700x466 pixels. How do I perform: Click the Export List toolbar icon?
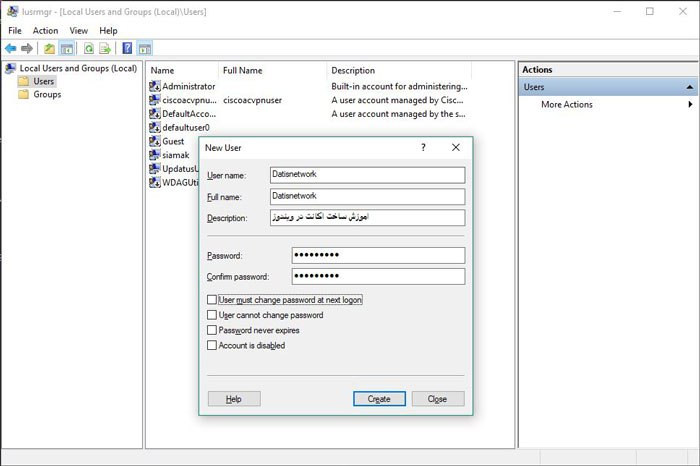105,48
